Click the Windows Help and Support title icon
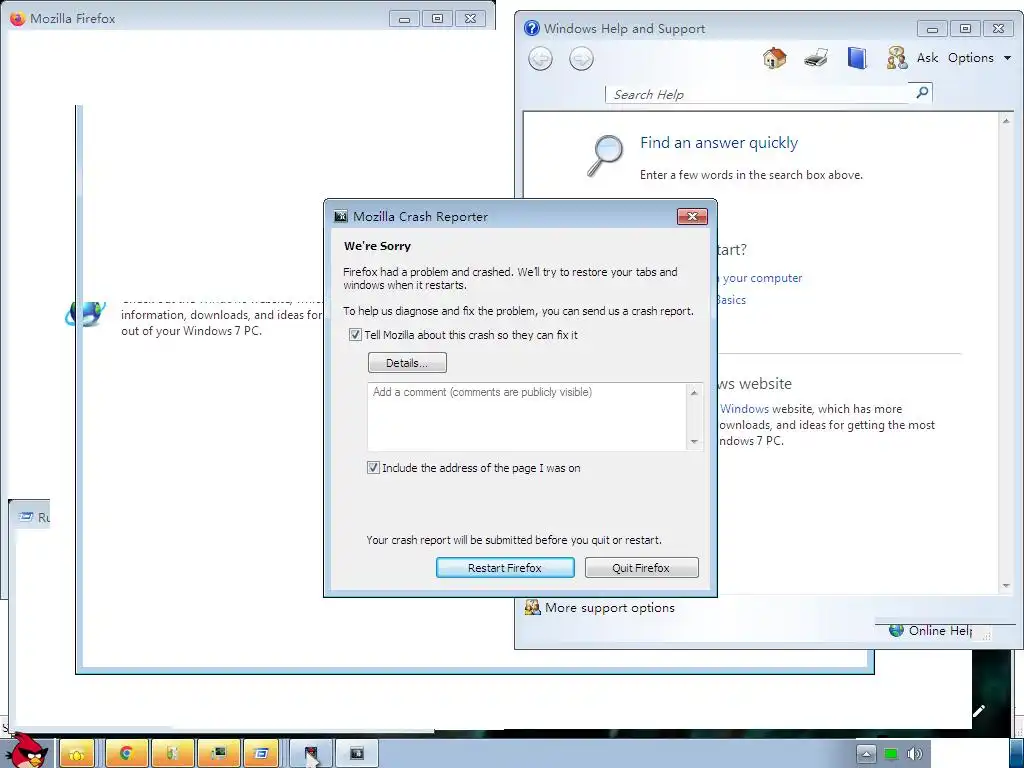The image size is (1024, 768). 532,28
